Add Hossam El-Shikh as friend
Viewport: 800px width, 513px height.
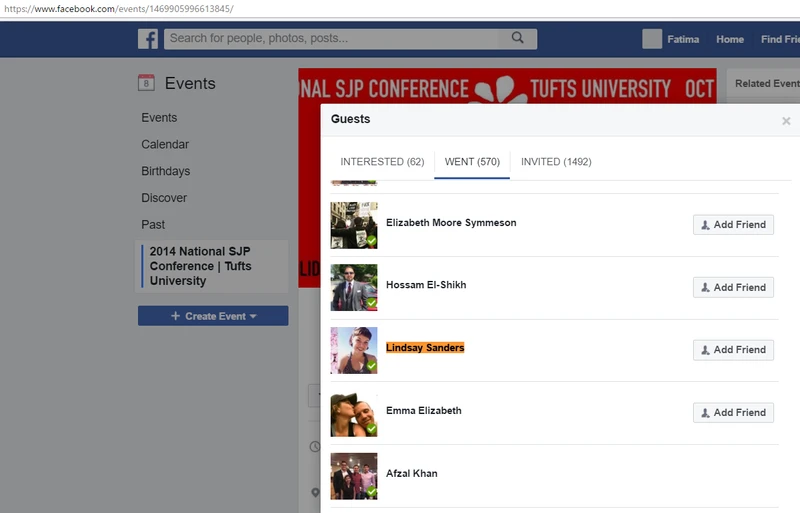point(733,287)
